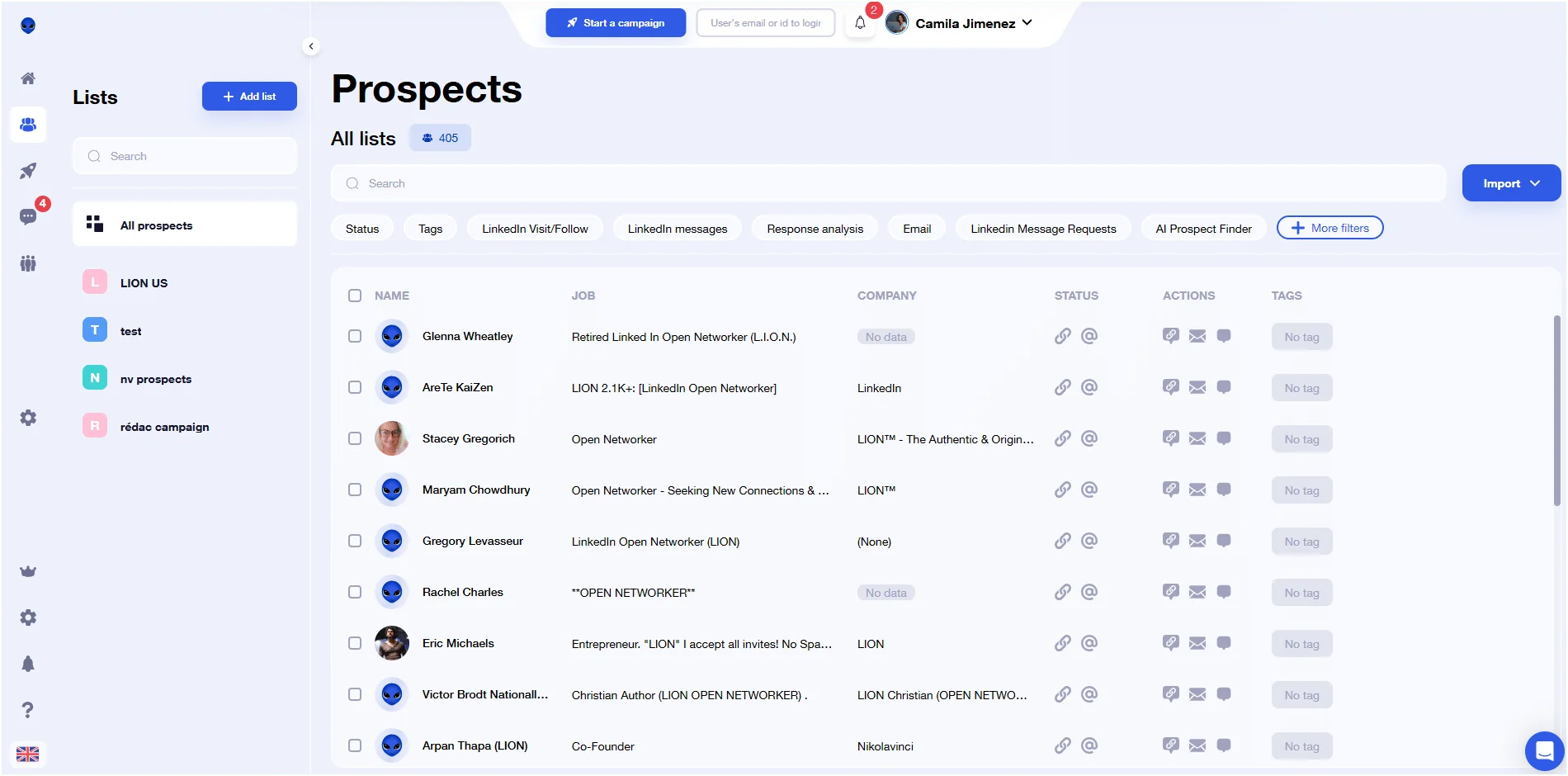Check the box for Eric Michaels

(355, 643)
